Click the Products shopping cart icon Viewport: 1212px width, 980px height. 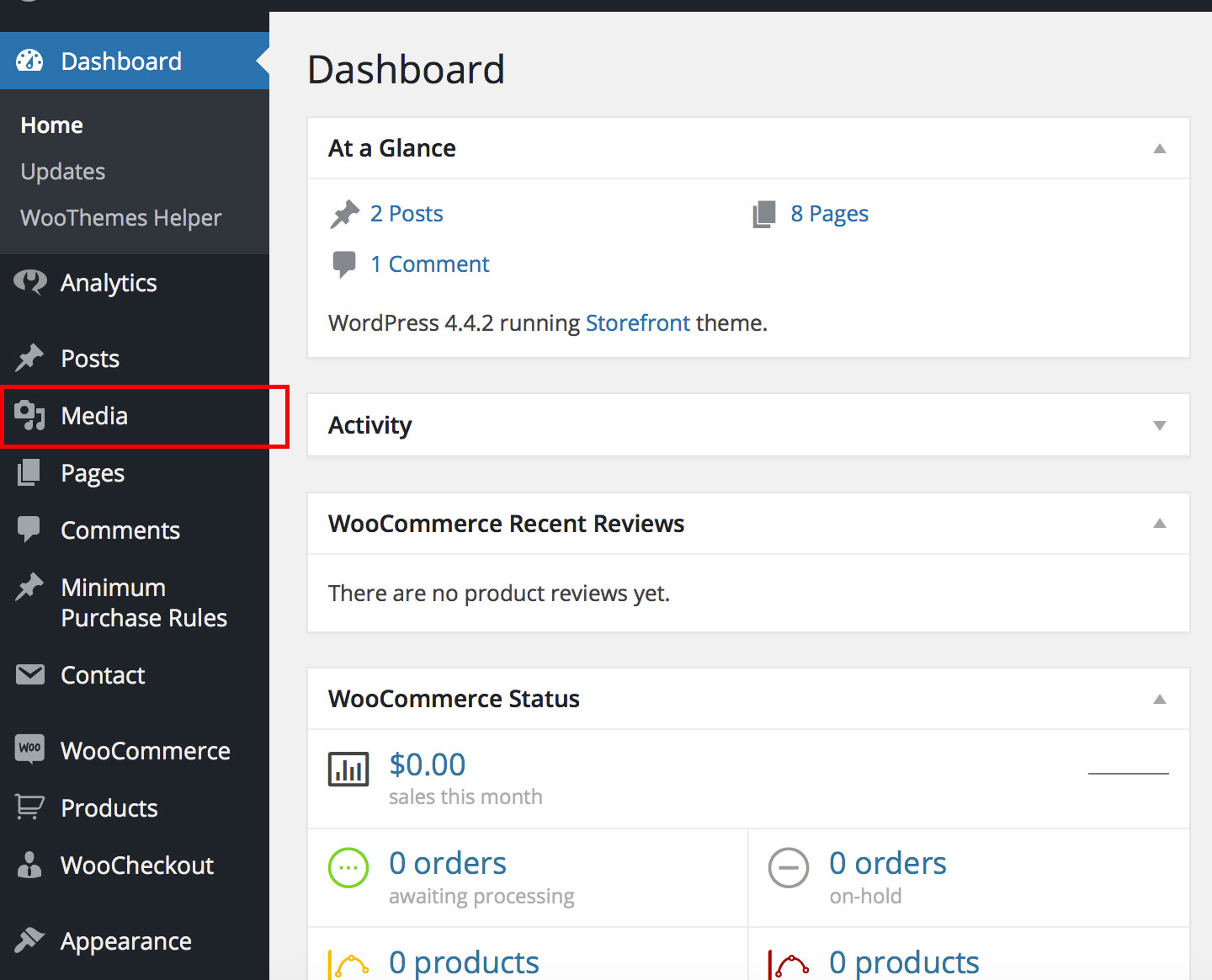point(29,807)
